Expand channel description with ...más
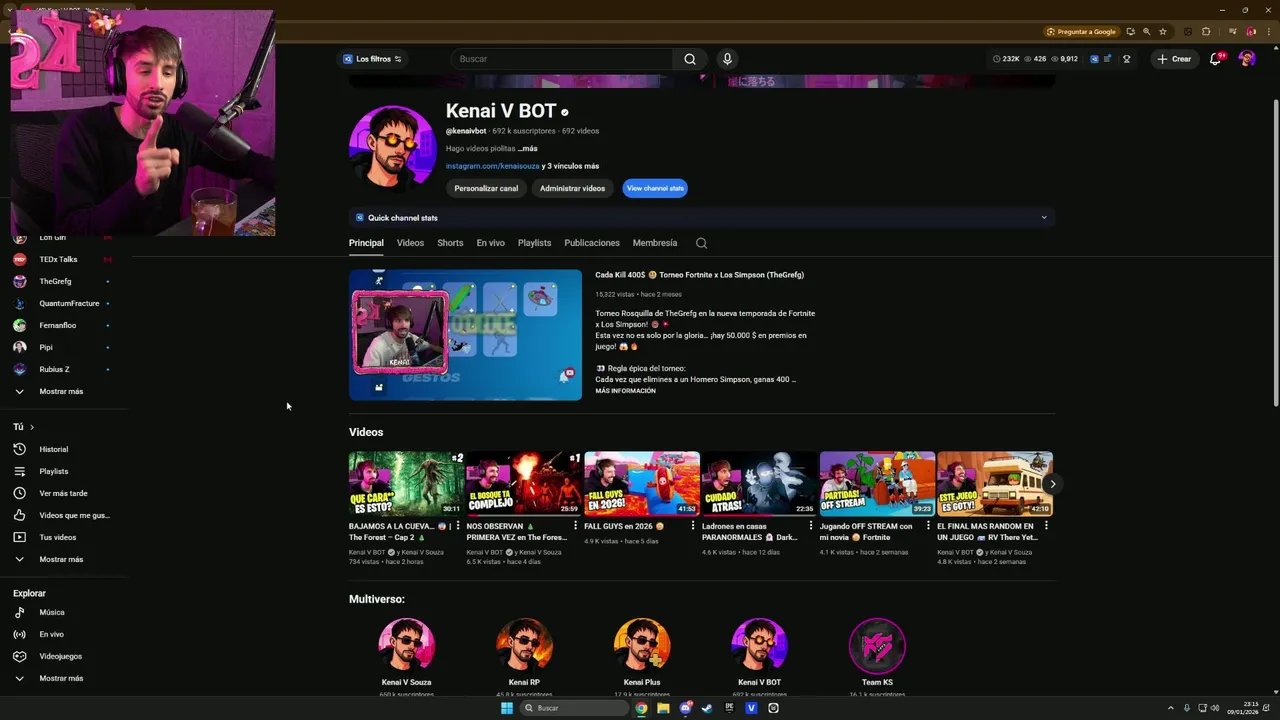1280x720 pixels. (x=527, y=149)
